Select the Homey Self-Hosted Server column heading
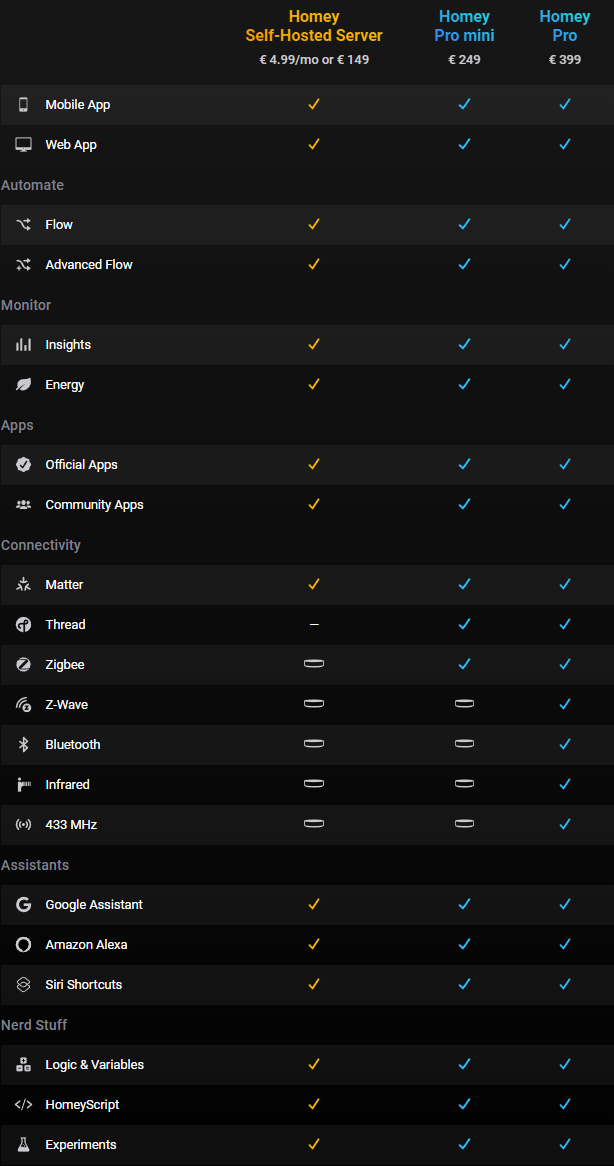The image size is (614, 1166). tap(314, 26)
